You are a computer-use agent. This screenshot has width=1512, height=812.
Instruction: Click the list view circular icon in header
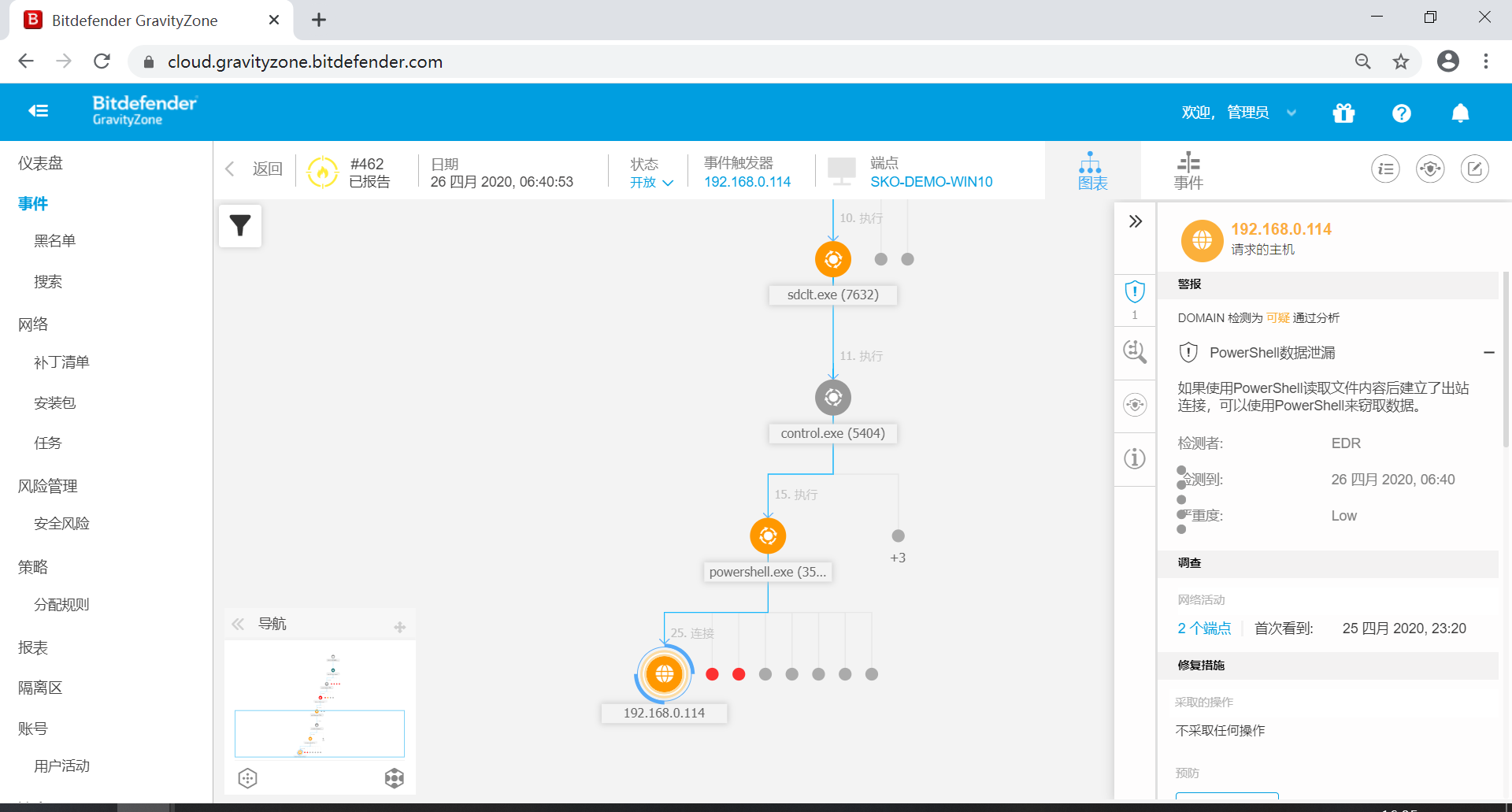tap(1385, 169)
